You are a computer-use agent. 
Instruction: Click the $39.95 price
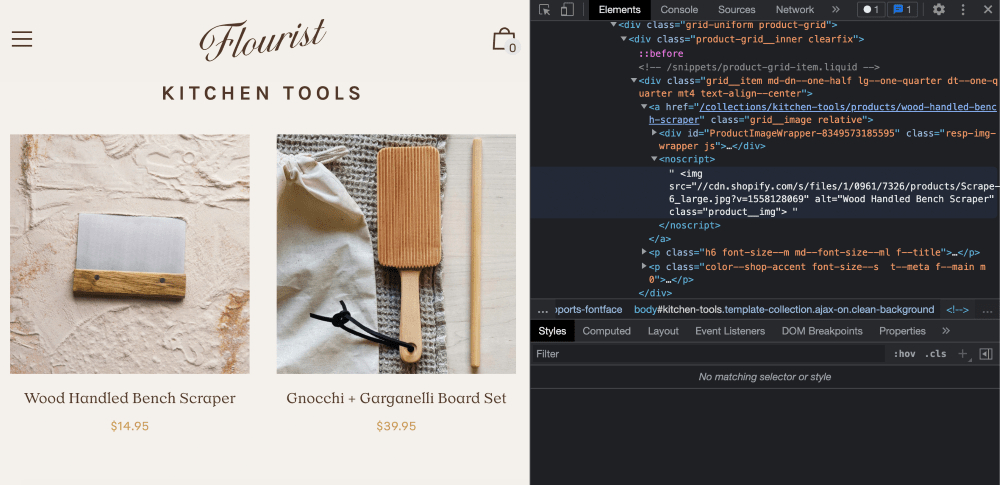tap(396, 426)
